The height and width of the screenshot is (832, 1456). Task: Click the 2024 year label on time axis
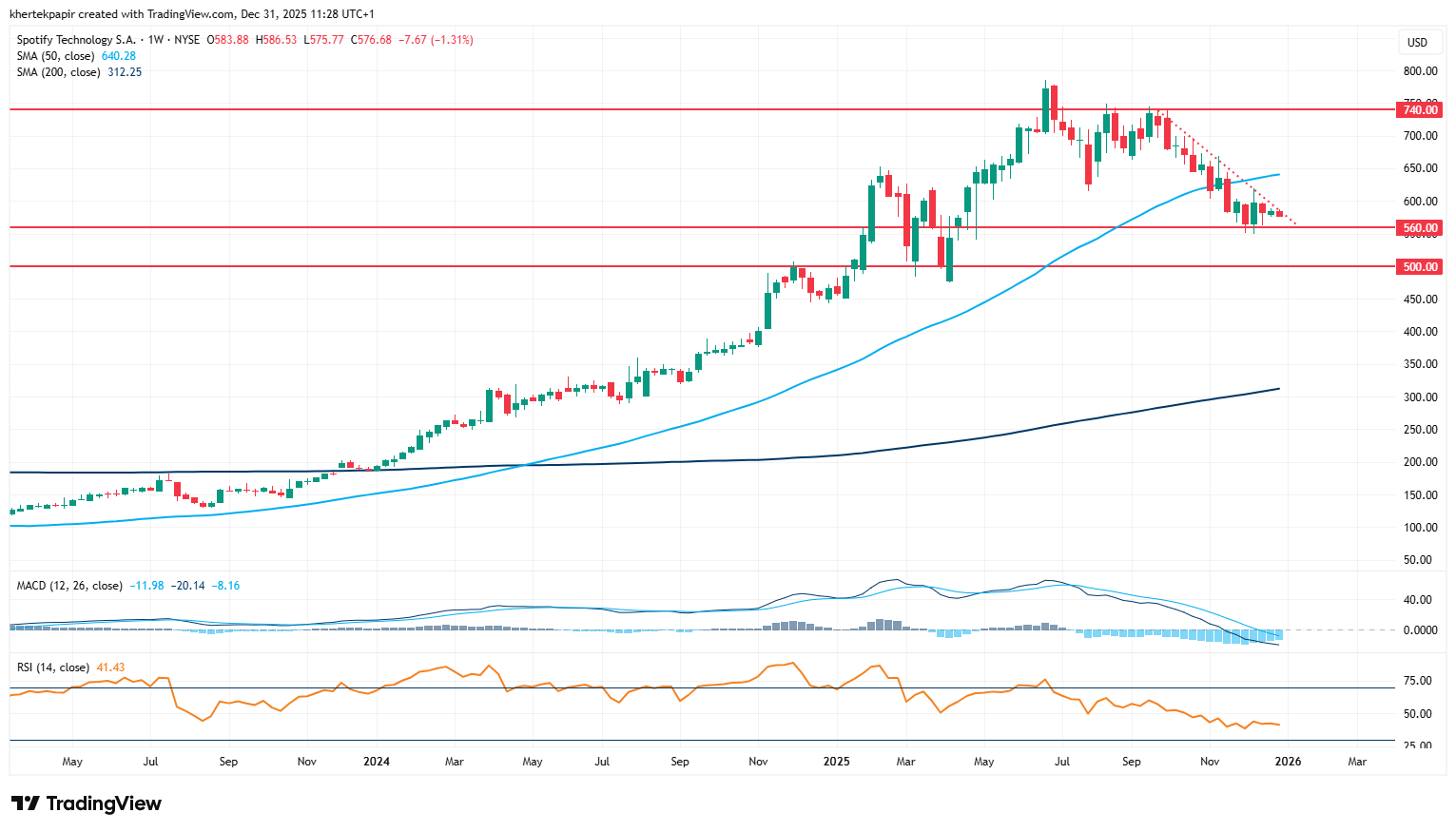[377, 762]
